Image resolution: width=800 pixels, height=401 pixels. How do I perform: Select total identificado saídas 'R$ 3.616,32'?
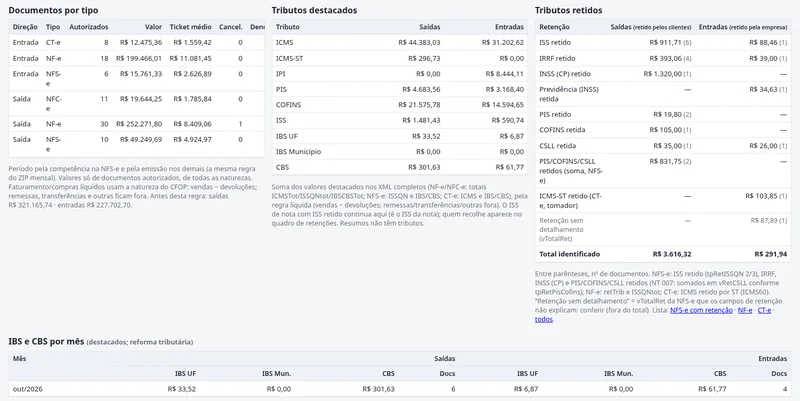(x=672, y=254)
